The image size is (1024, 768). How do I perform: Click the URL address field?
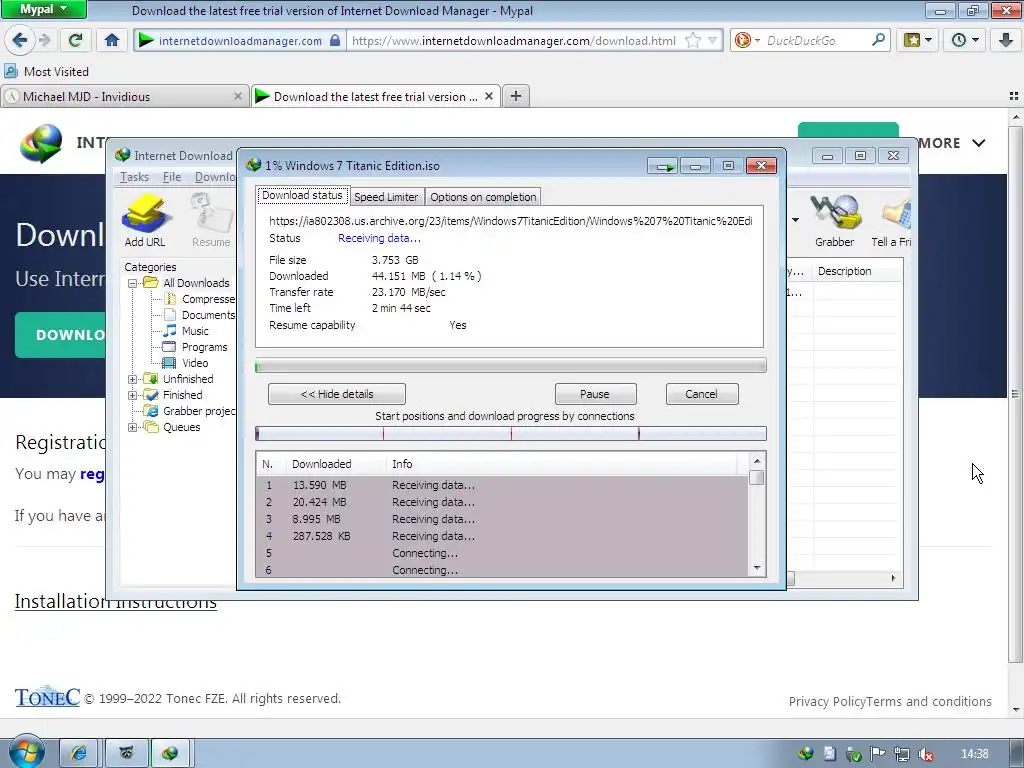click(x=516, y=40)
